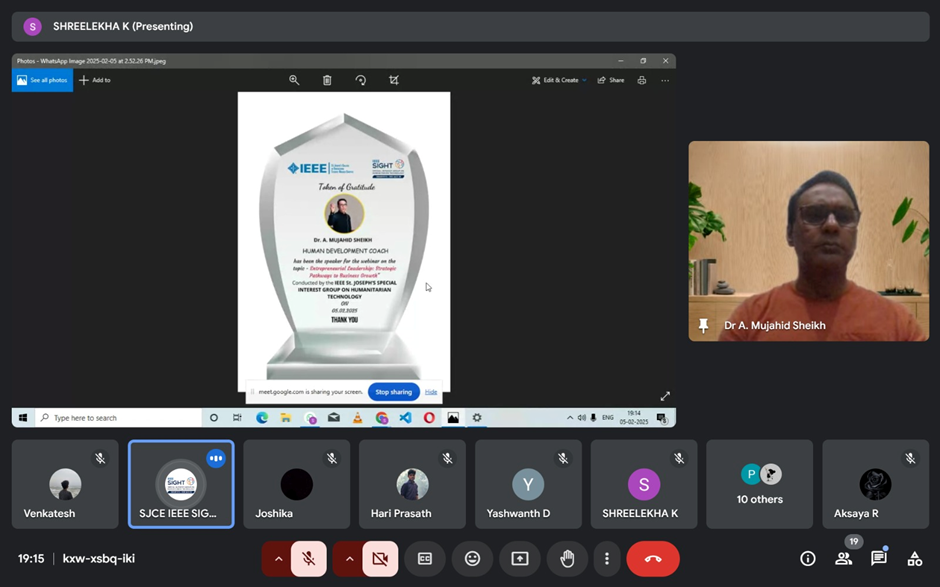Image resolution: width=940 pixels, height=587 pixels.
Task: Expand the shared screen to full view
Action: (x=665, y=396)
